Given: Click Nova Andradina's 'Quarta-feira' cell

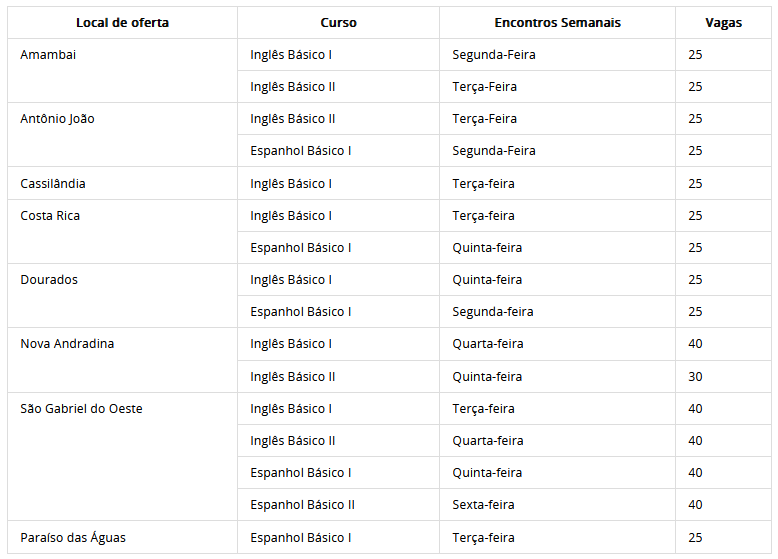Looking at the screenshot, I should click(x=487, y=344).
